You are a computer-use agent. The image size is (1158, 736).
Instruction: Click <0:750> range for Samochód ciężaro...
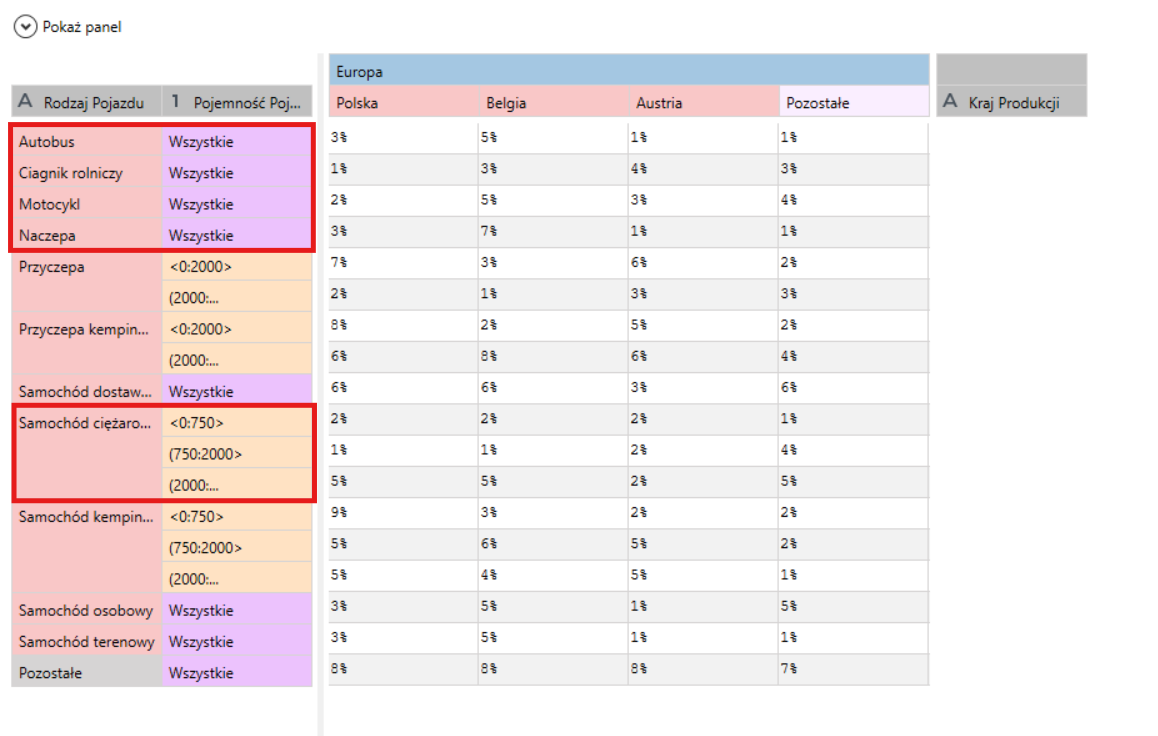tap(237, 422)
